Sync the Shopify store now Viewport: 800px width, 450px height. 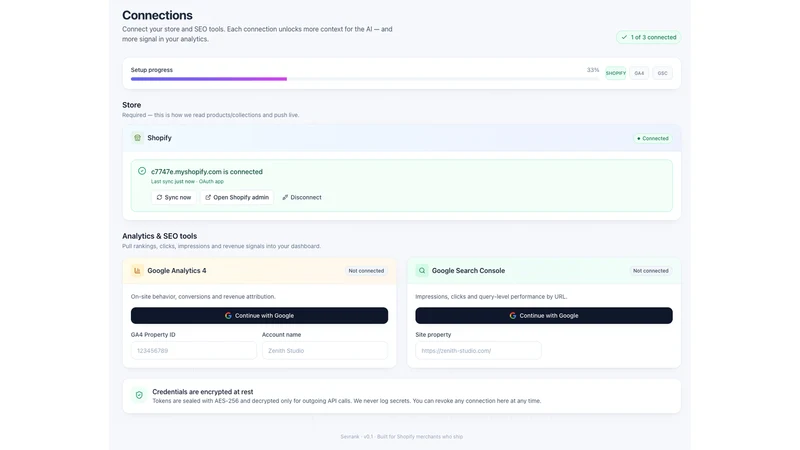coord(173,197)
